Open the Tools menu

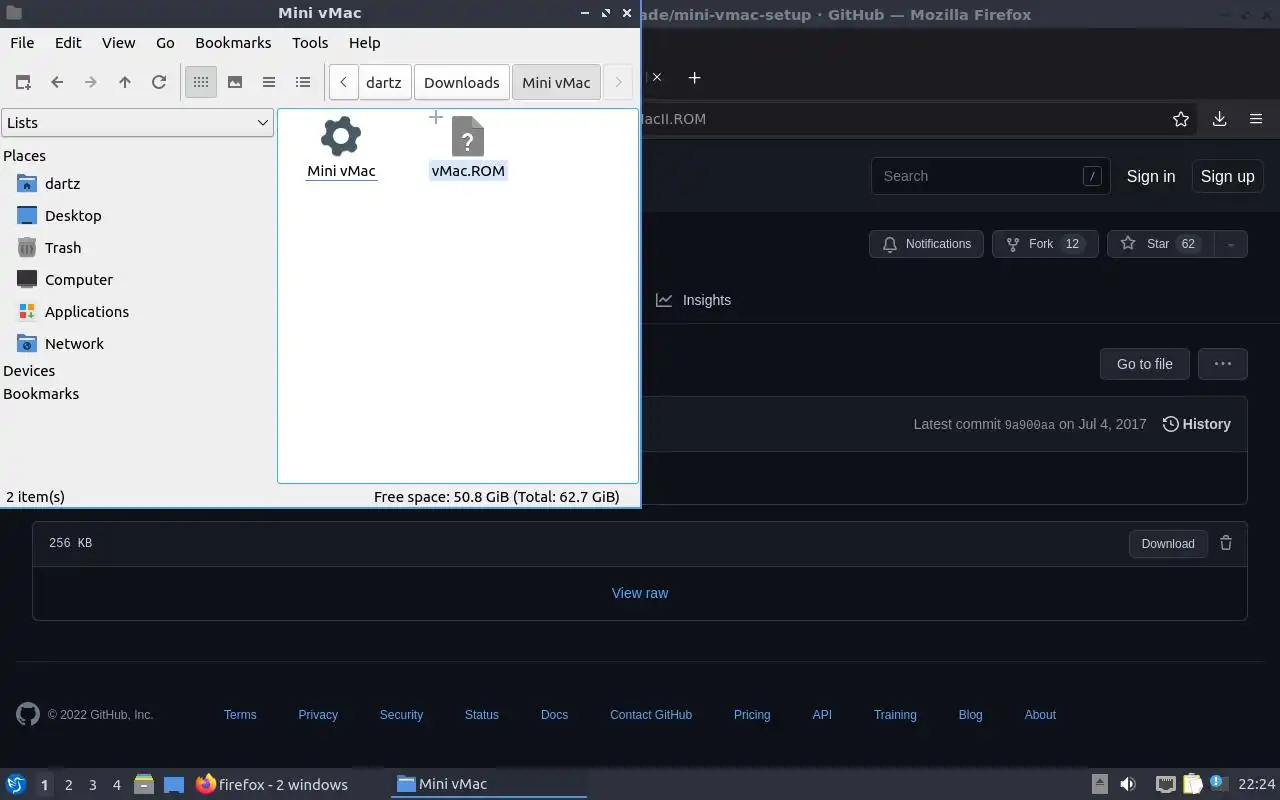point(310,43)
